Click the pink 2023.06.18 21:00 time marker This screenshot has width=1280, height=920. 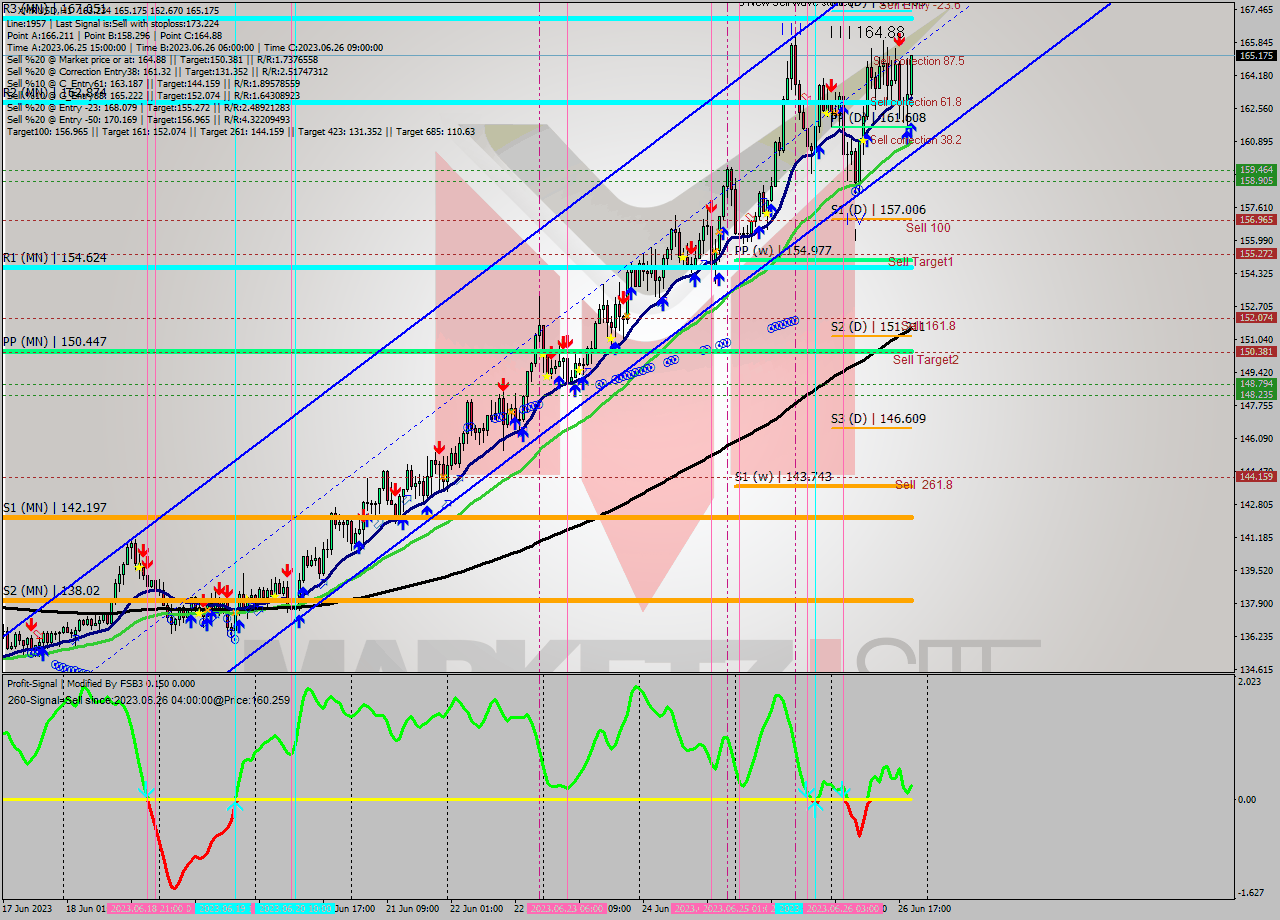150,909
